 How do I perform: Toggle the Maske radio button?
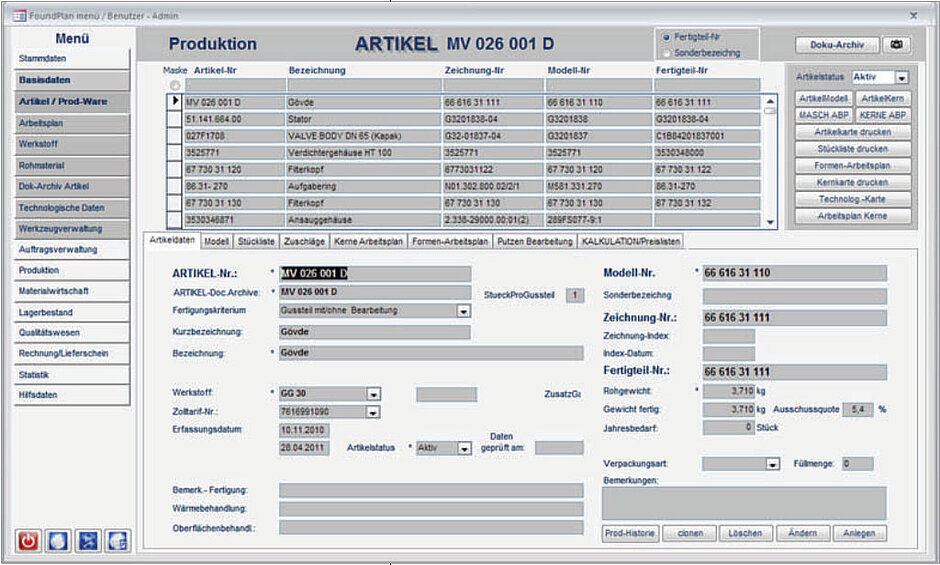176,86
